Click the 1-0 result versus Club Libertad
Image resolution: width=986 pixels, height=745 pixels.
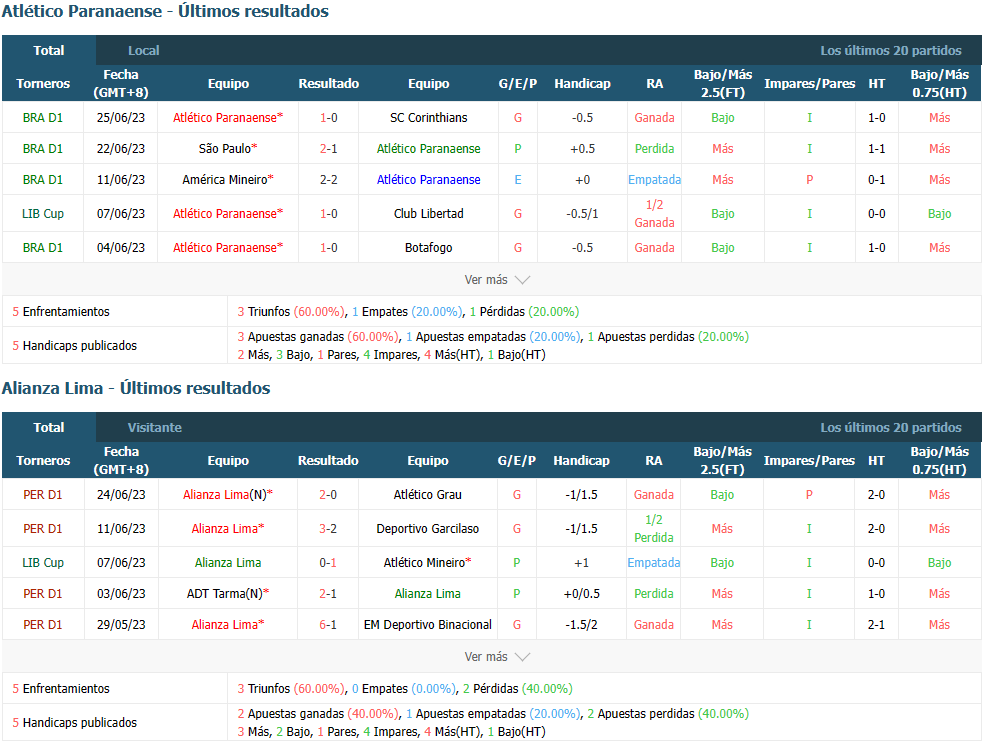[328, 214]
